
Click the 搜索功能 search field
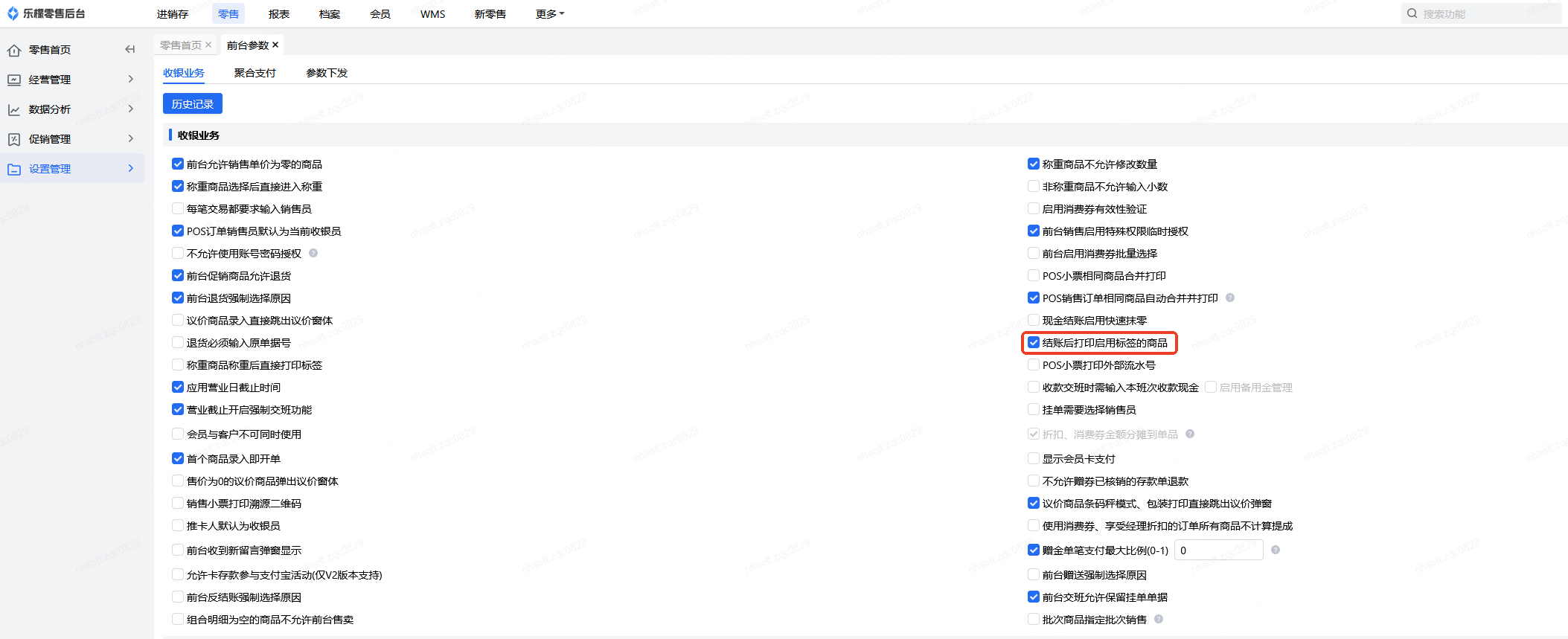pyautogui.click(x=1481, y=13)
